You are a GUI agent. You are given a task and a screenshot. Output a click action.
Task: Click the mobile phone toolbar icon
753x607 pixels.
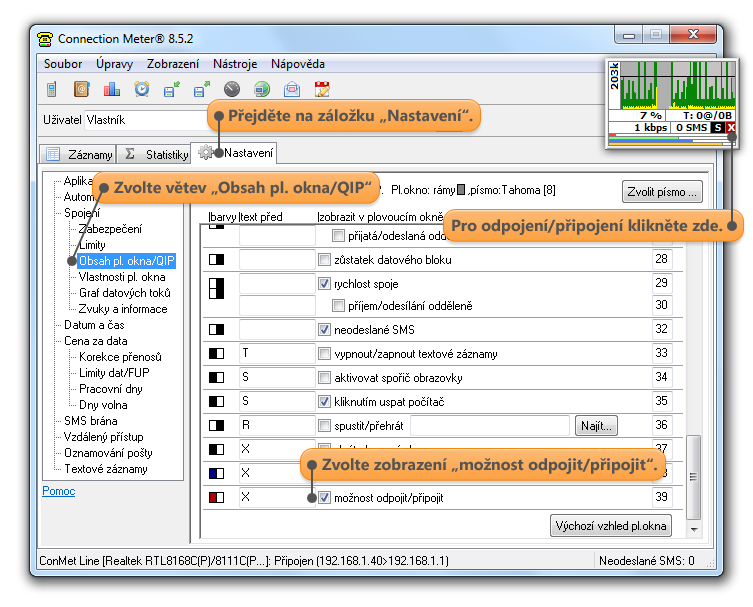52,89
